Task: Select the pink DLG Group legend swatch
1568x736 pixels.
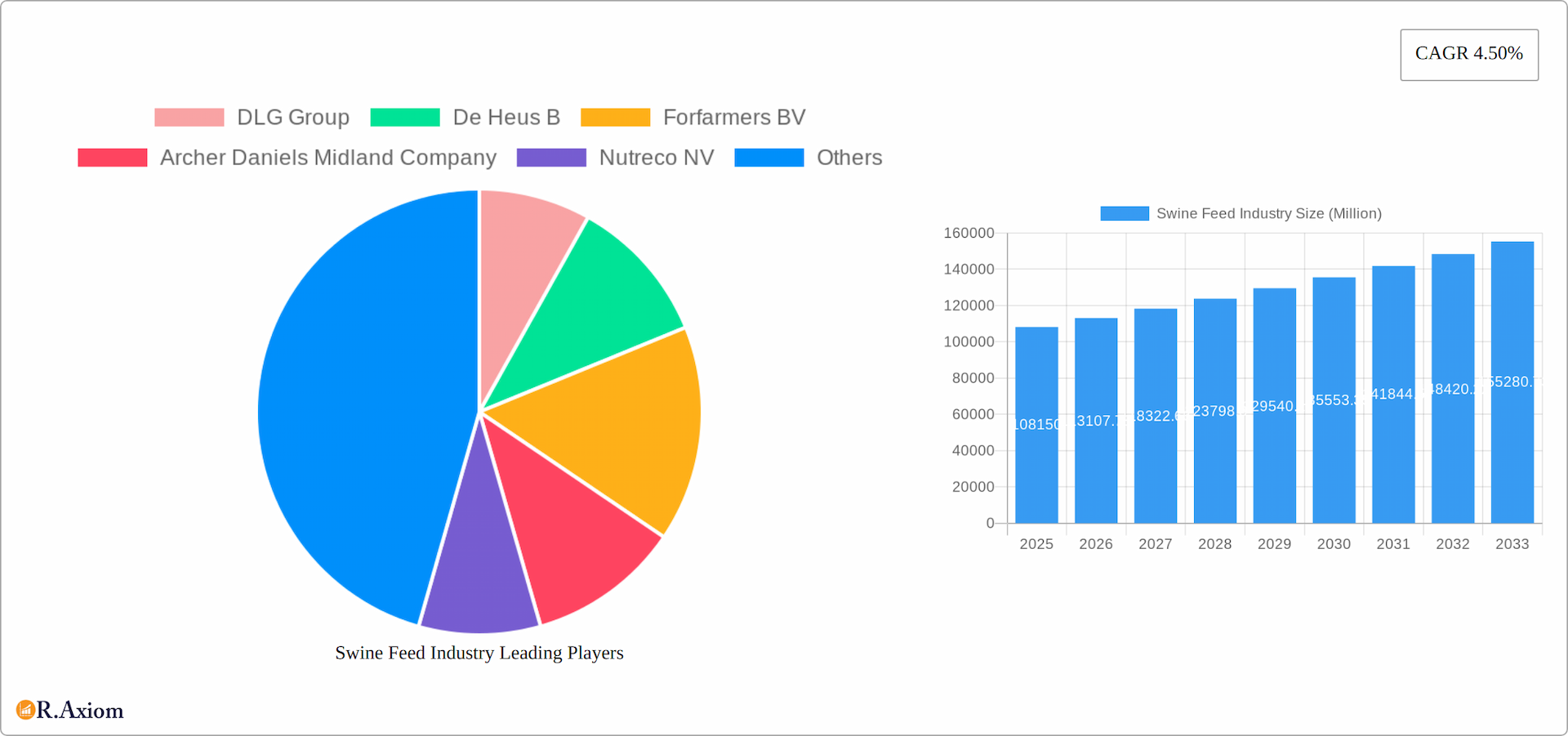Action: [189, 117]
